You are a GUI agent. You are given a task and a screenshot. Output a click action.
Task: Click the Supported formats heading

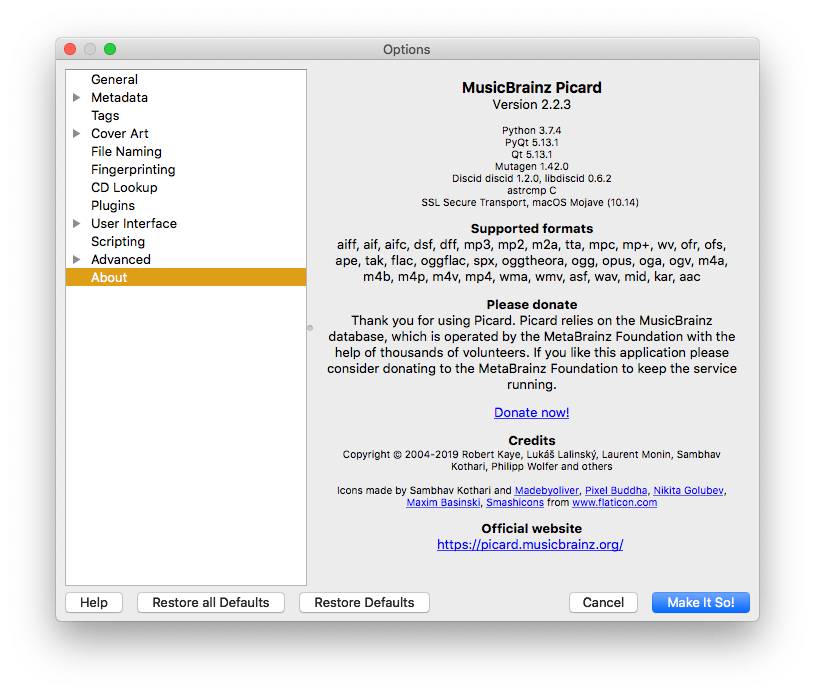pos(531,229)
